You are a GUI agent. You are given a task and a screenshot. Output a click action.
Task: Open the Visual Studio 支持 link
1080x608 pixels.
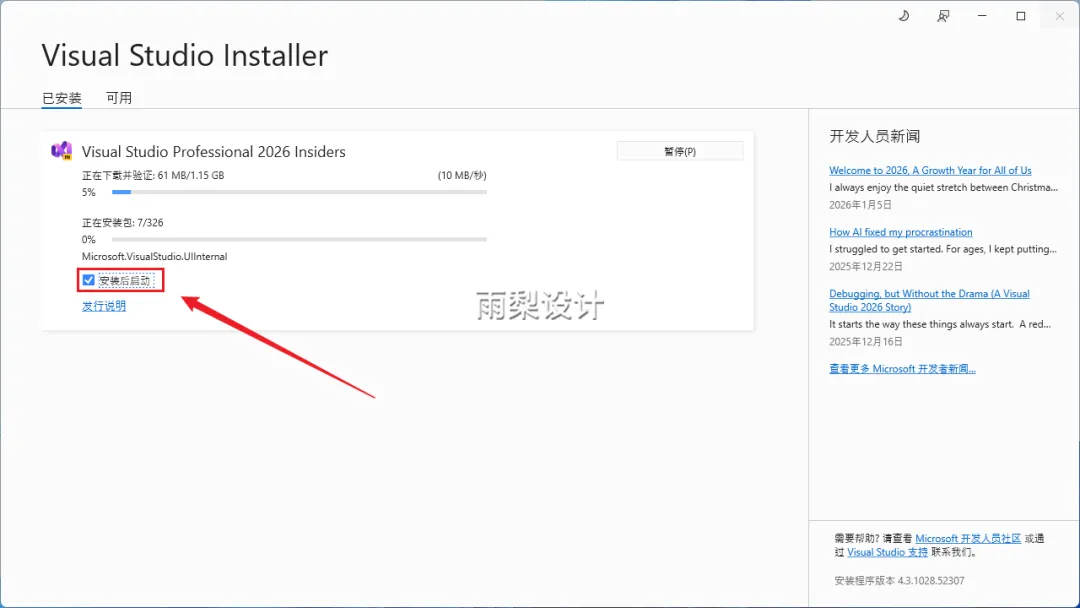pos(887,552)
